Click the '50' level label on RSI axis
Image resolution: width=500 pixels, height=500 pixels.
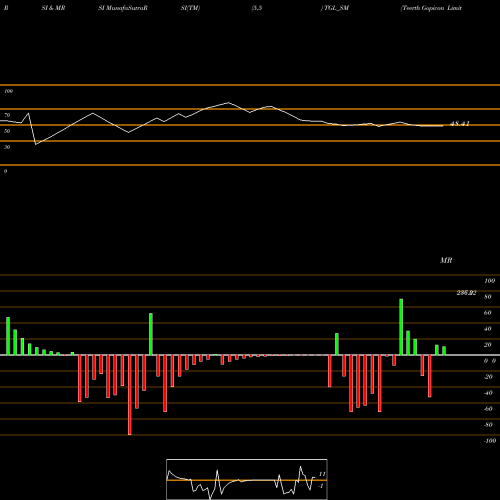7,131
